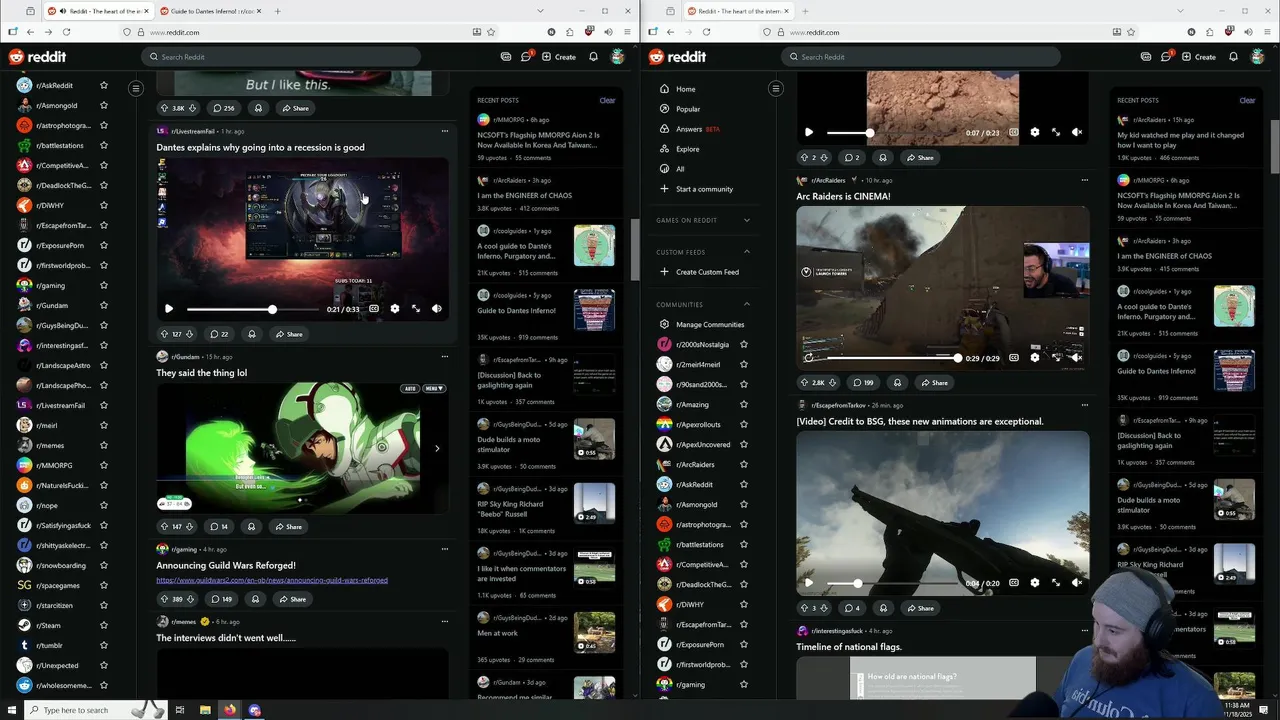Click notification bell in right Reddit window

pos(1233,57)
